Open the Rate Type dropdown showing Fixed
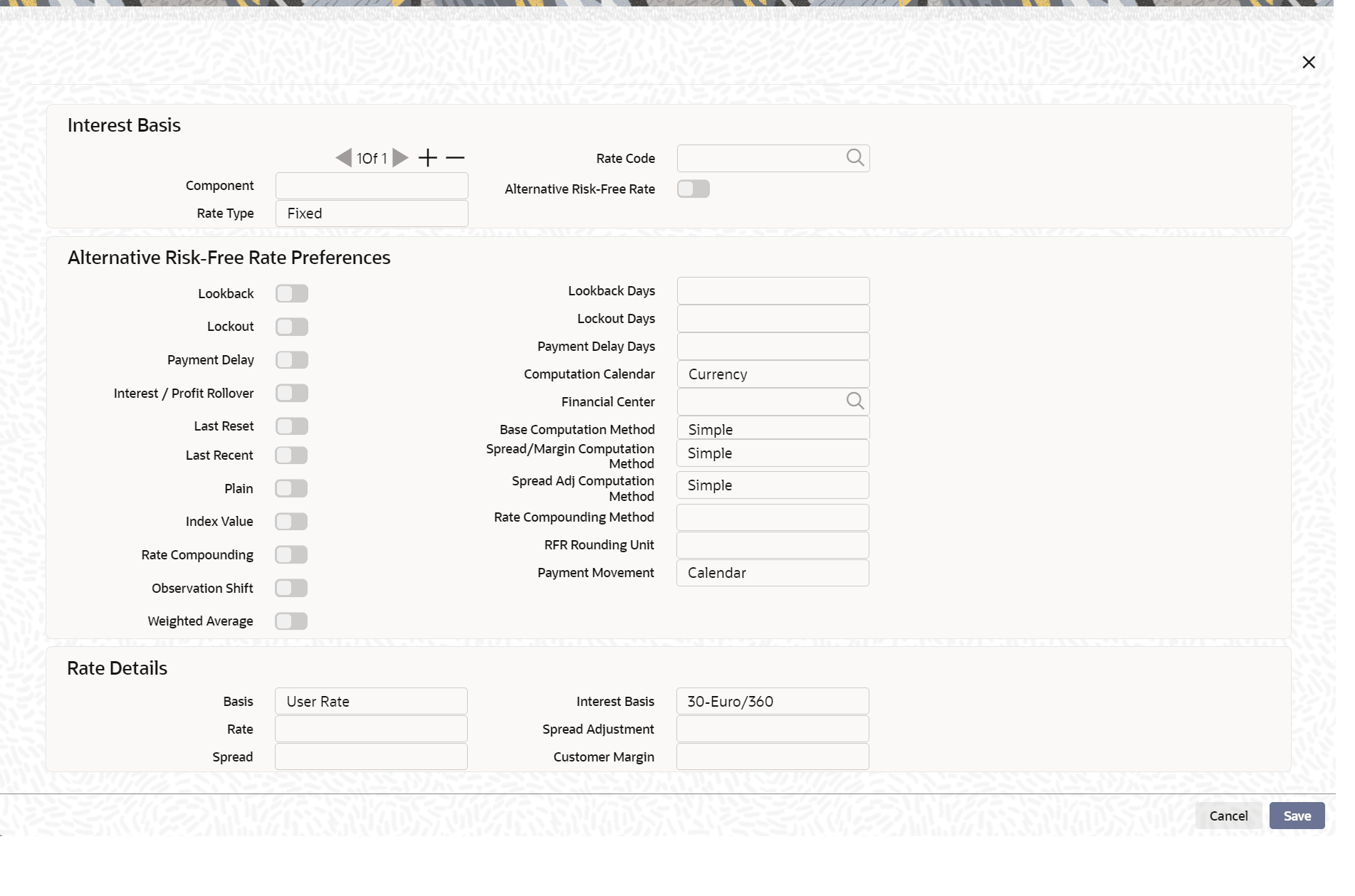The image size is (1355, 896). coord(372,214)
